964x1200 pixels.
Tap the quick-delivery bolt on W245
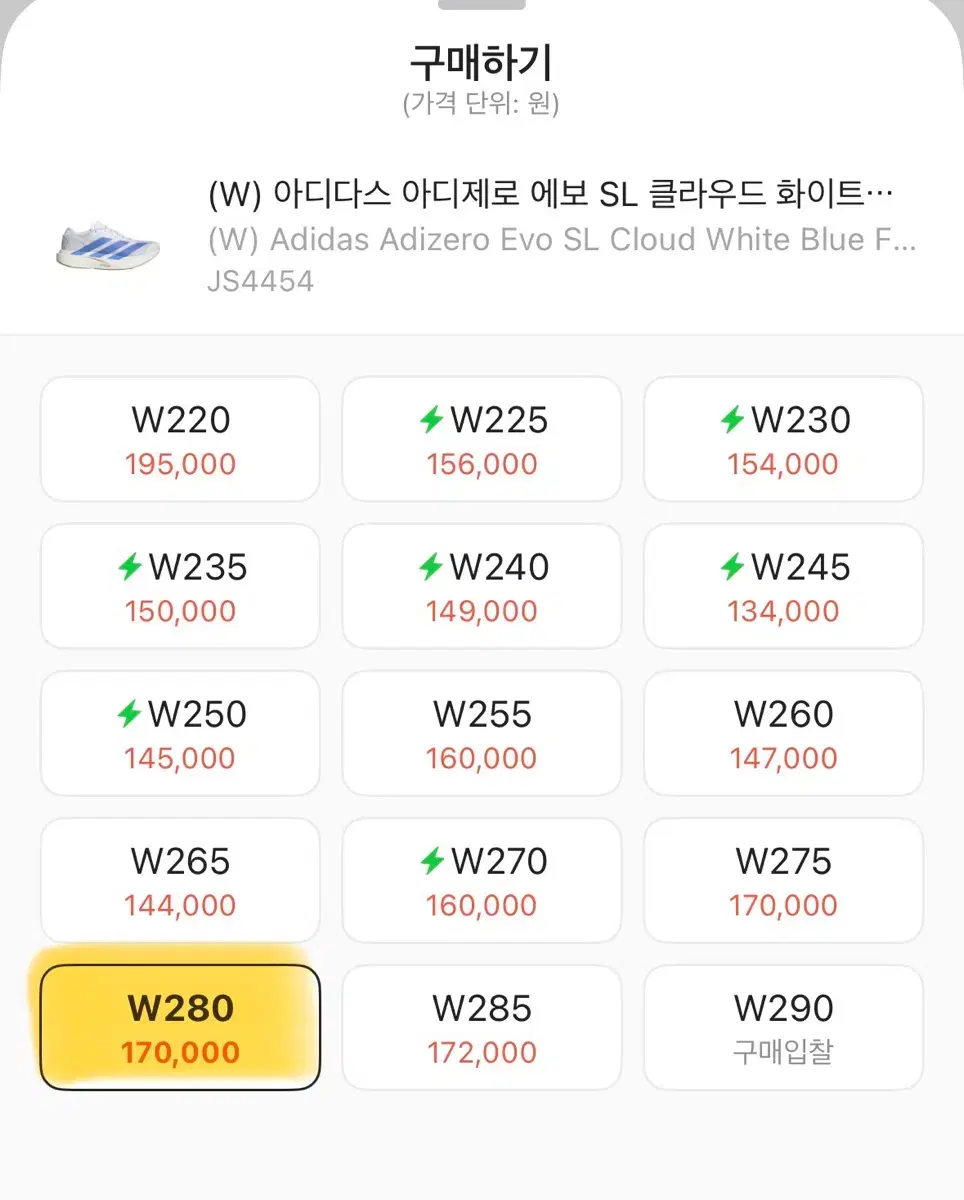(x=732, y=568)
